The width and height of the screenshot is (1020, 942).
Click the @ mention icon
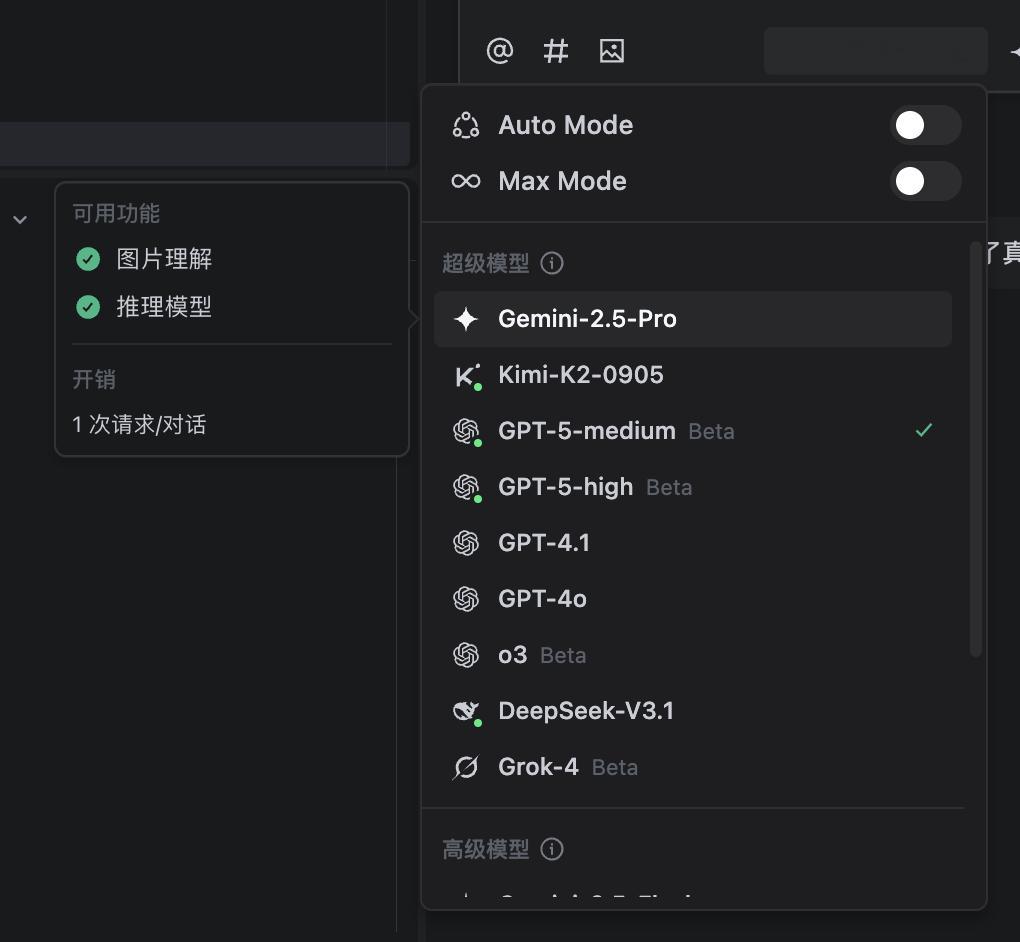[x=500, y=51]
